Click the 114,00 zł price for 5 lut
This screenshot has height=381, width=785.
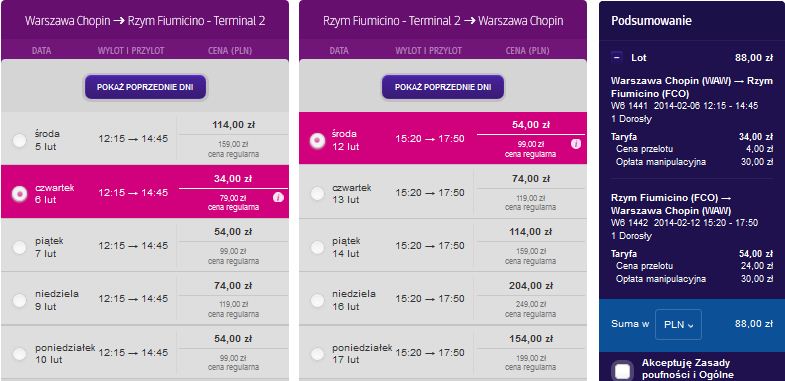click(x=233, y=125)
